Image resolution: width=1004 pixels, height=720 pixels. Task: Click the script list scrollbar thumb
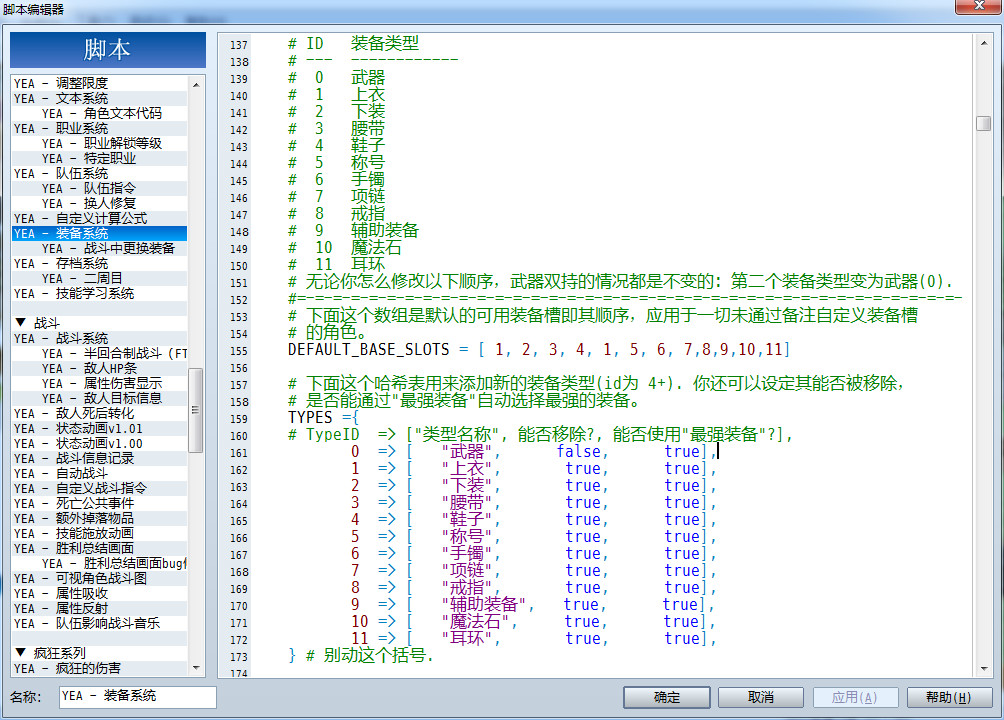click(196, 410)
